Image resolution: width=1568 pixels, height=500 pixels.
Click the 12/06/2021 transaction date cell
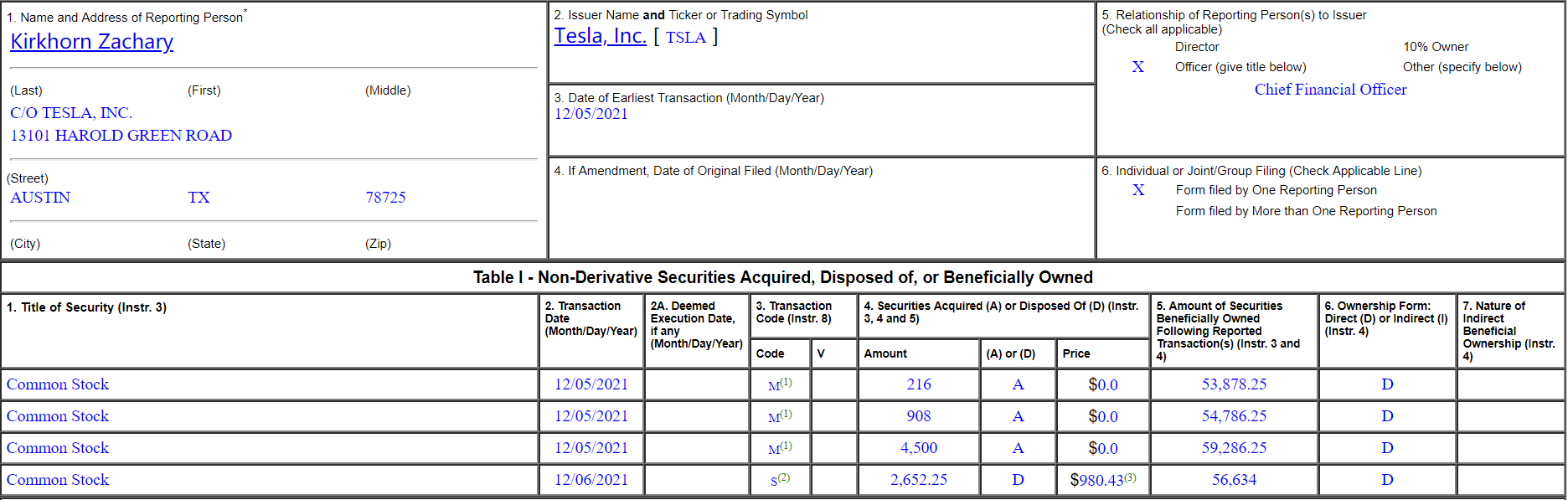(x=591, y=480)
